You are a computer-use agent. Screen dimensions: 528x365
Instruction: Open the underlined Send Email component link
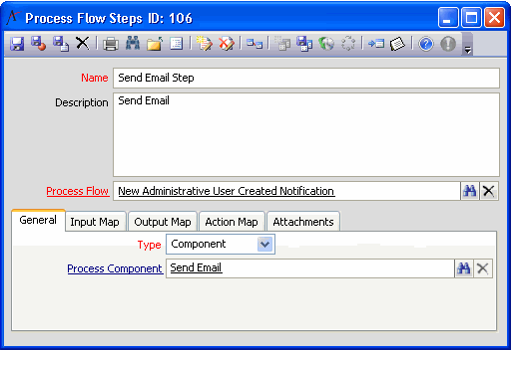(196, 268)
